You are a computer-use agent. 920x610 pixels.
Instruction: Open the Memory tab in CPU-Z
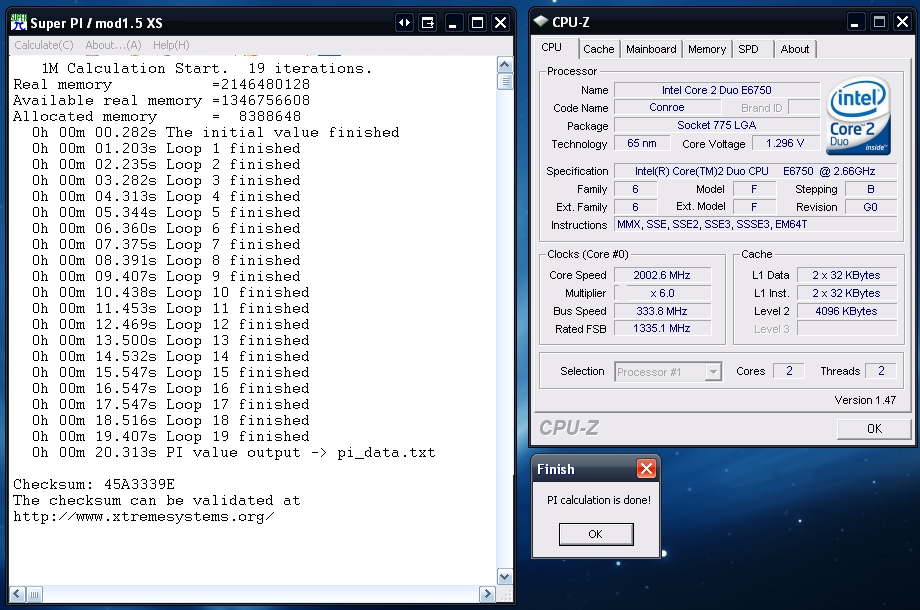[x=706, y=49]
